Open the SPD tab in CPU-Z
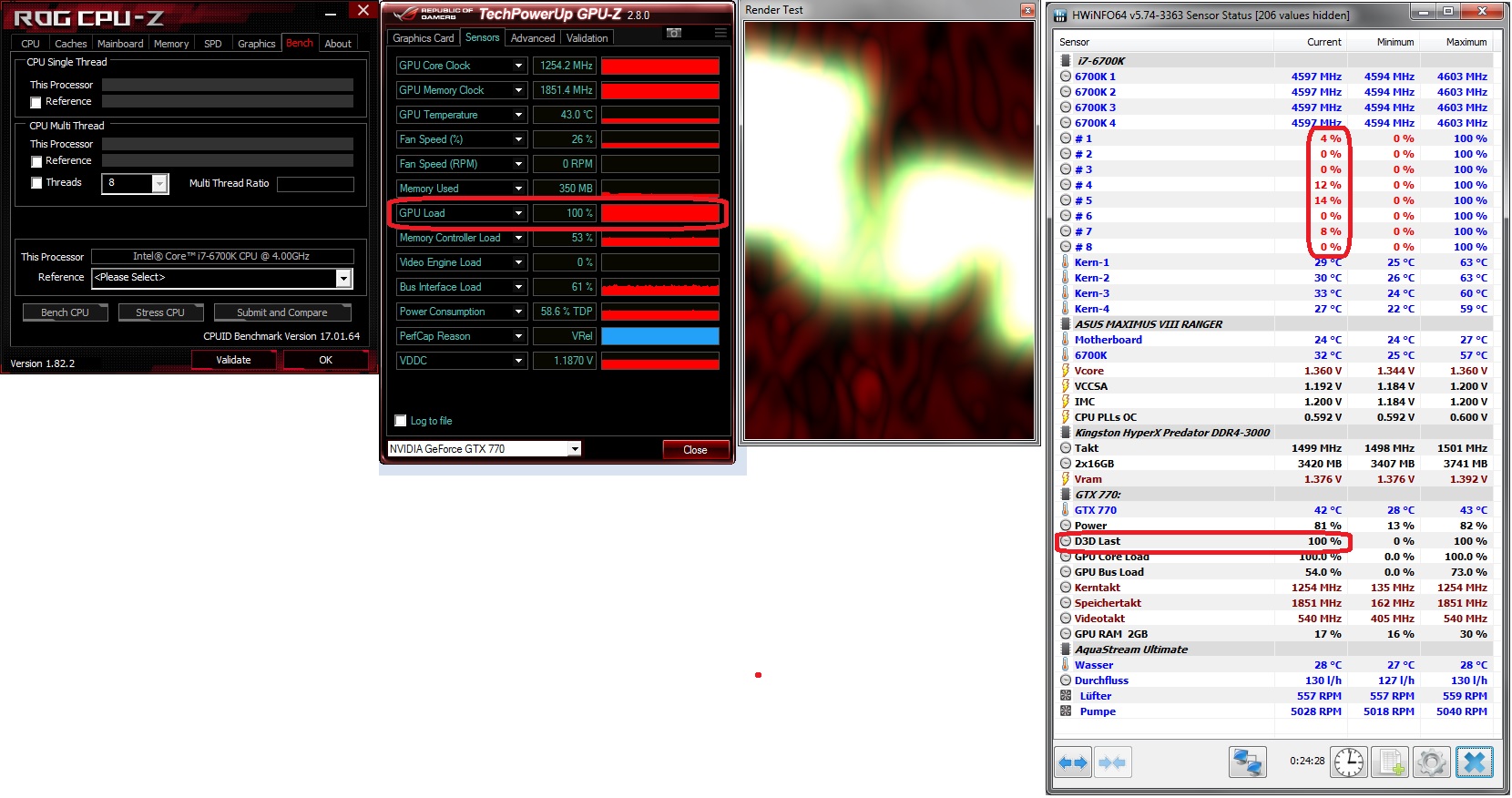The image size is (1512, 798). (213, 44)
